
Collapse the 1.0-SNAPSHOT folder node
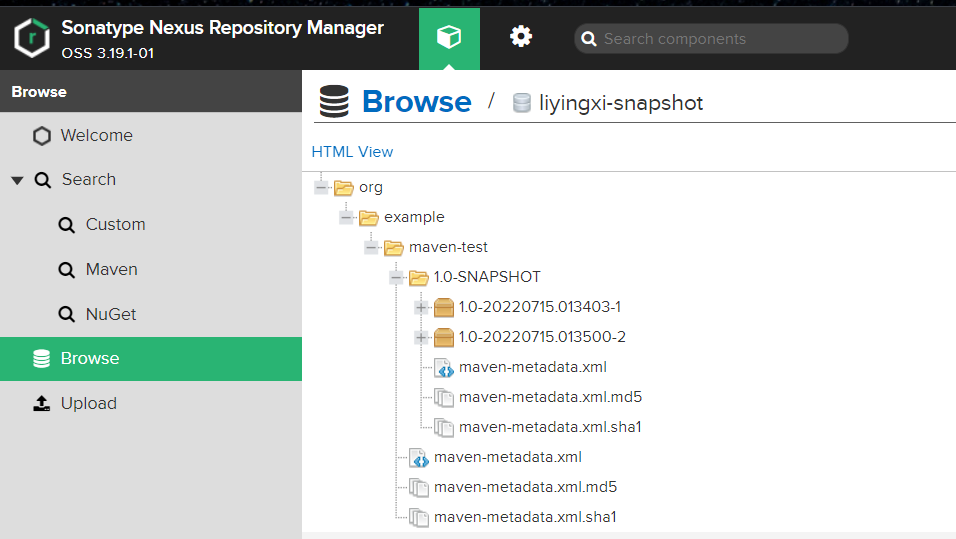396,277
